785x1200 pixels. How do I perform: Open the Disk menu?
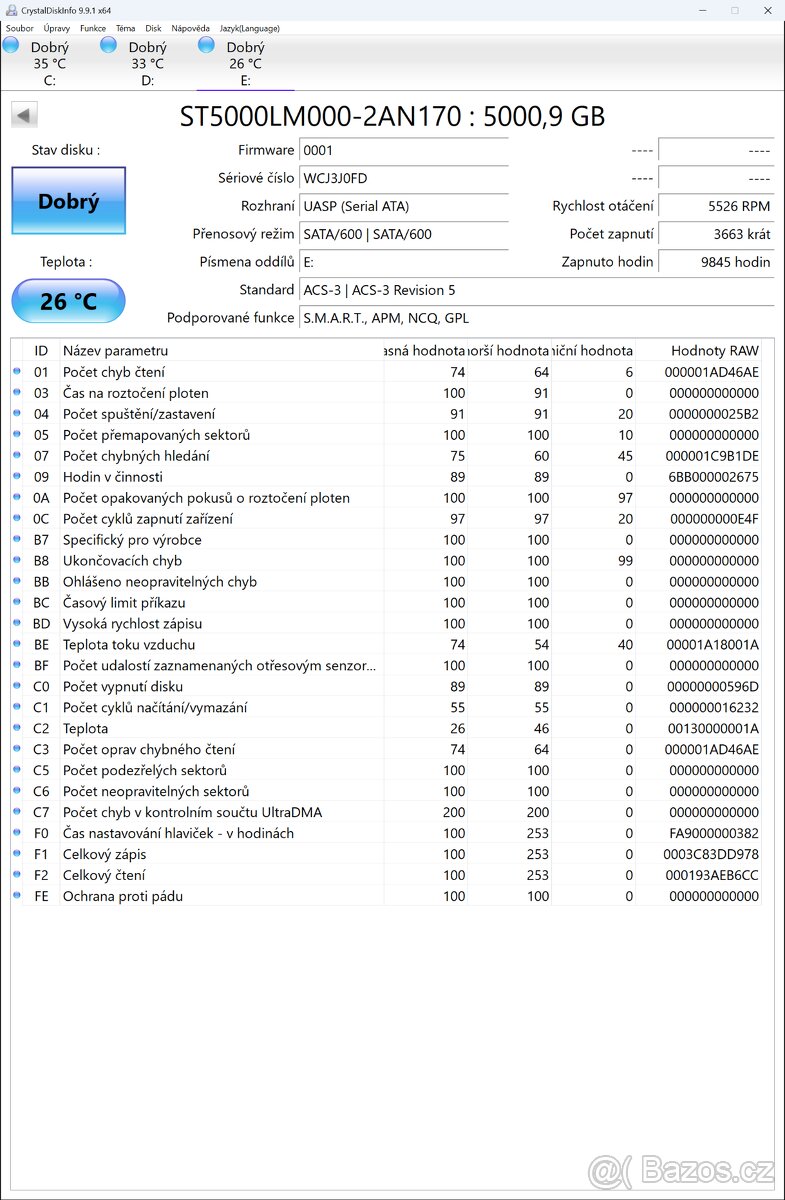tap(153, 28)
